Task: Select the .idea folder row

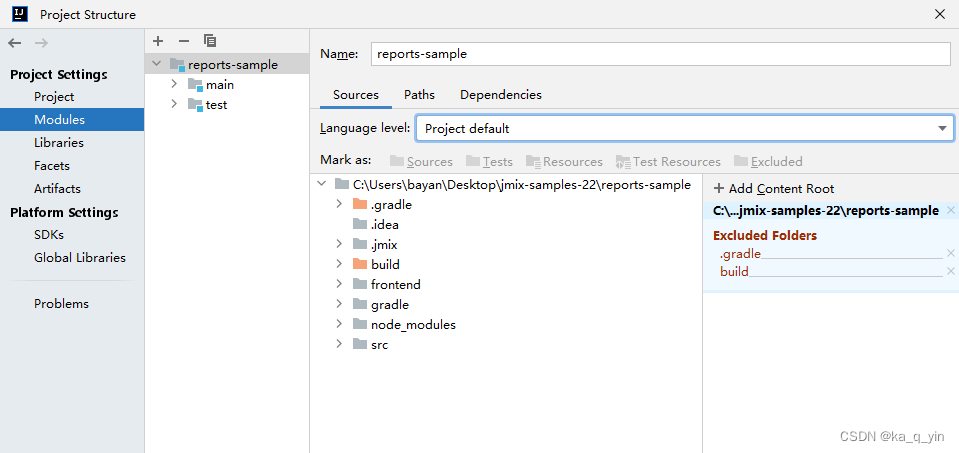Action: [x=506, y=224]
